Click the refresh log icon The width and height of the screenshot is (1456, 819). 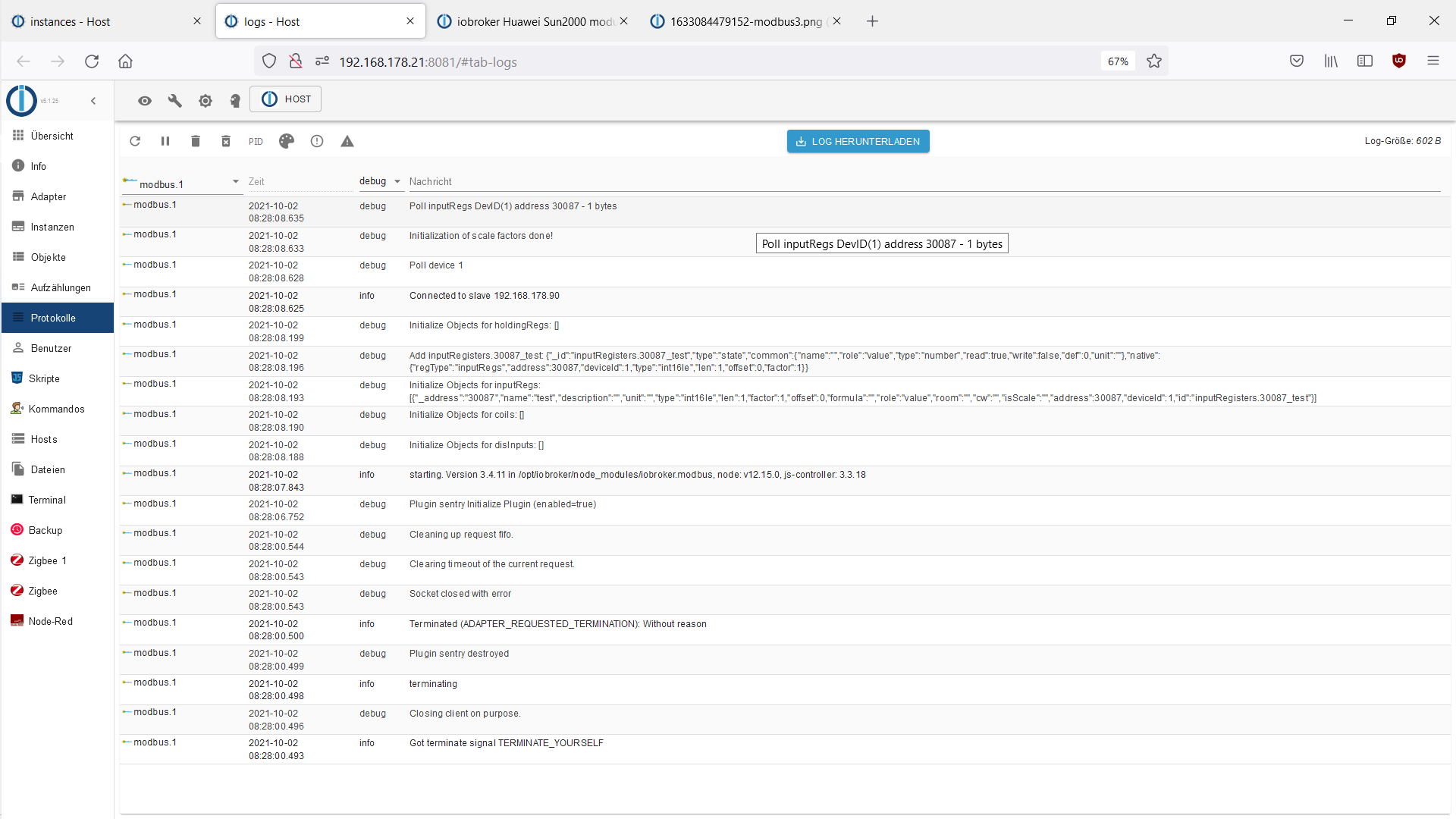pyautogui.click(x=135, y=141)
